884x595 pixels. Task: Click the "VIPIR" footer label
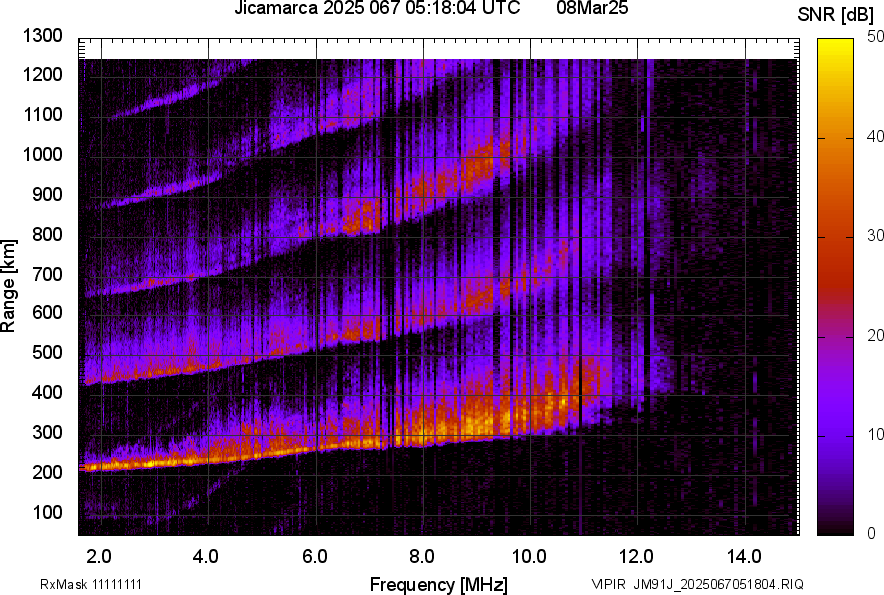click(608, 584)
